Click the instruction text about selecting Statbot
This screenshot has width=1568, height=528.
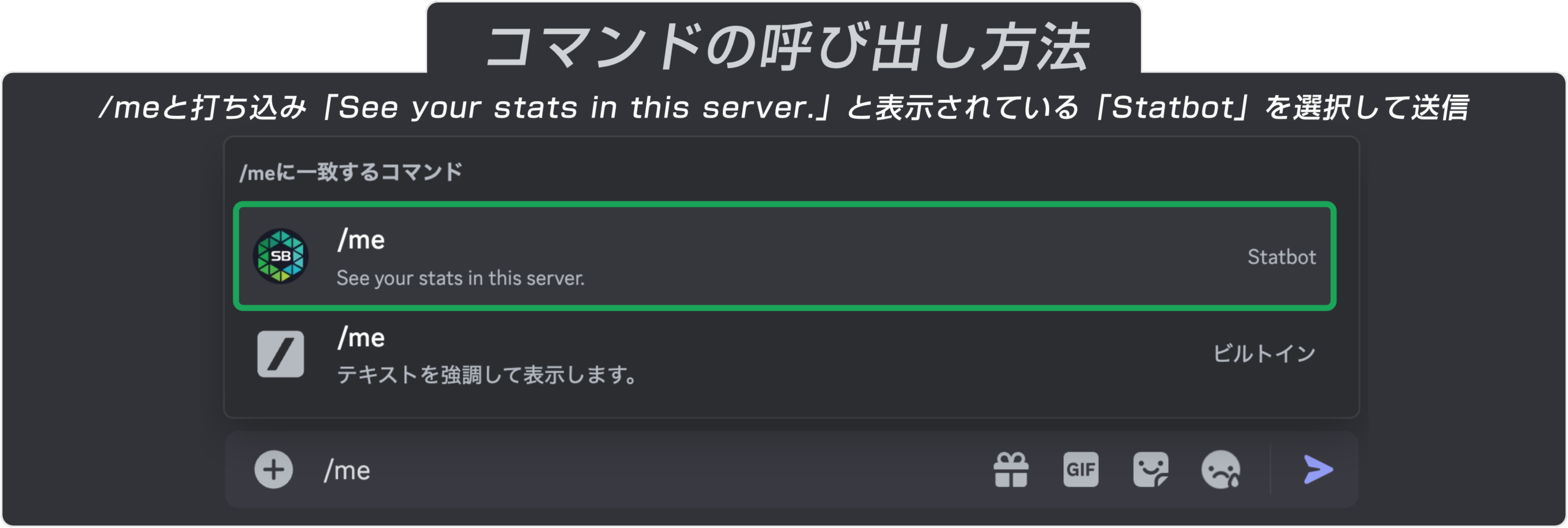(x=784, y=108)
